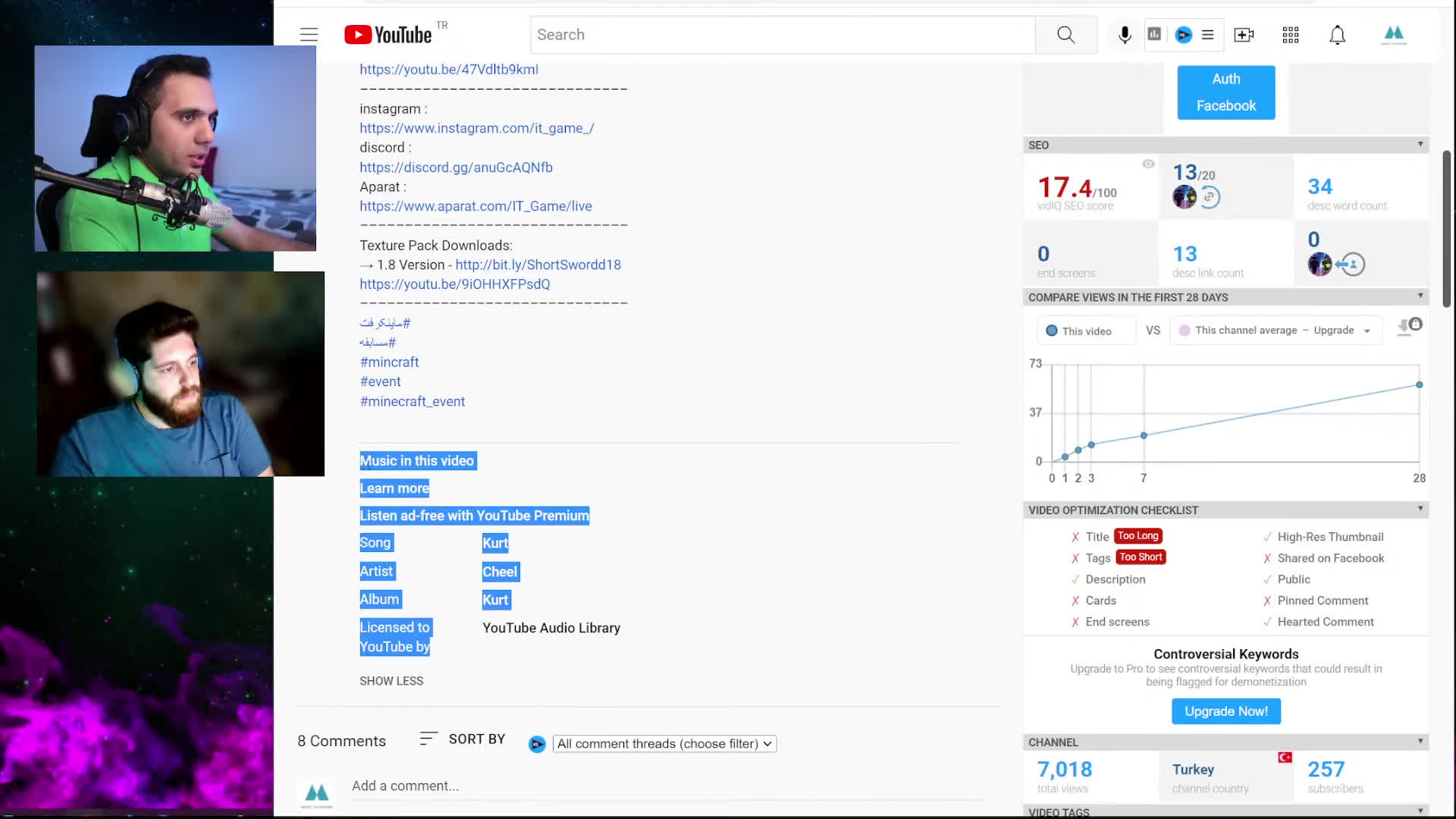Collapse the SEO section arrow
Image resolution: width=1456 pixels, height=819 pixels.
click(x=1420, y=144)
